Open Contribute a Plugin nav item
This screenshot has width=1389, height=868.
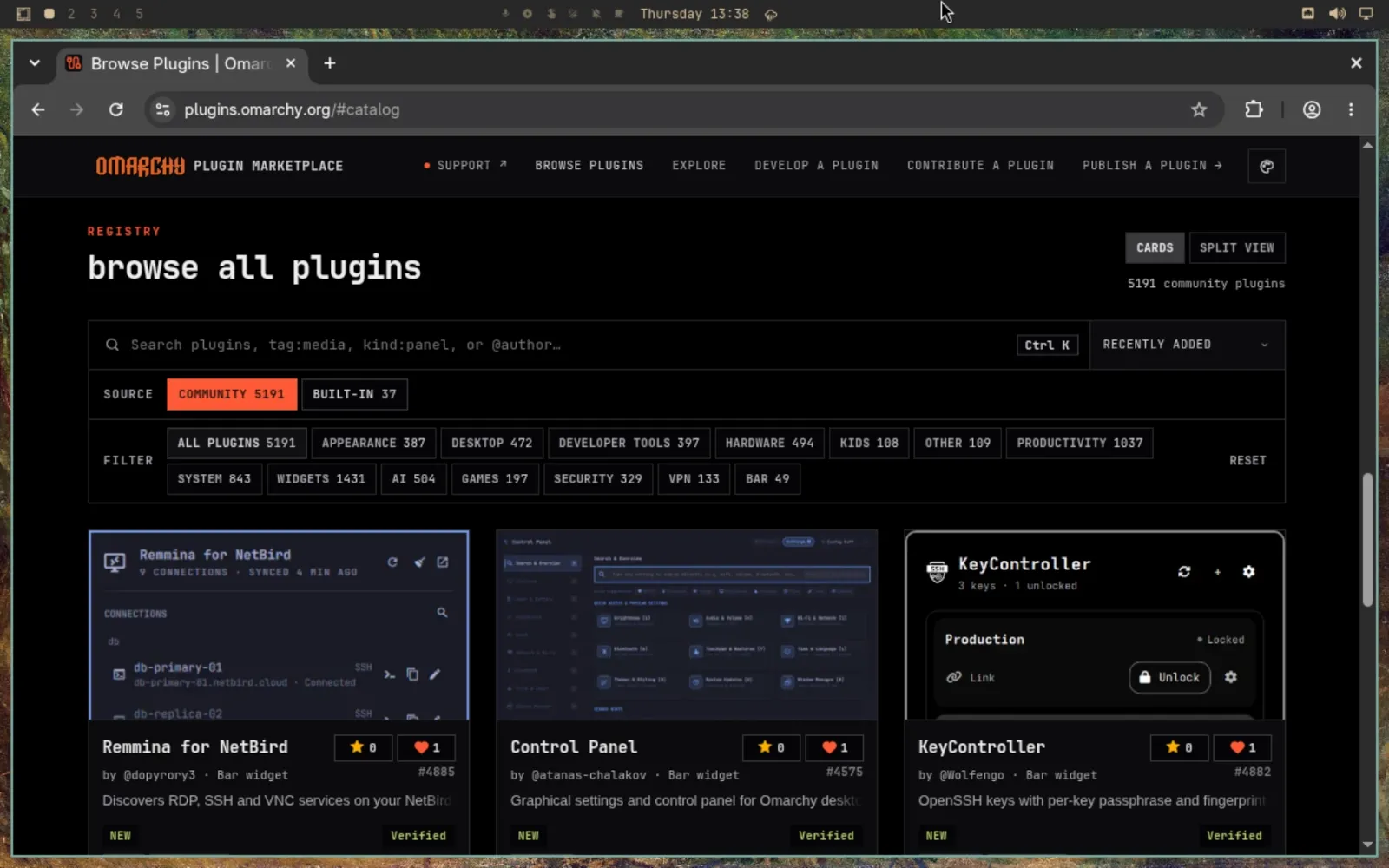pos(980,165)
